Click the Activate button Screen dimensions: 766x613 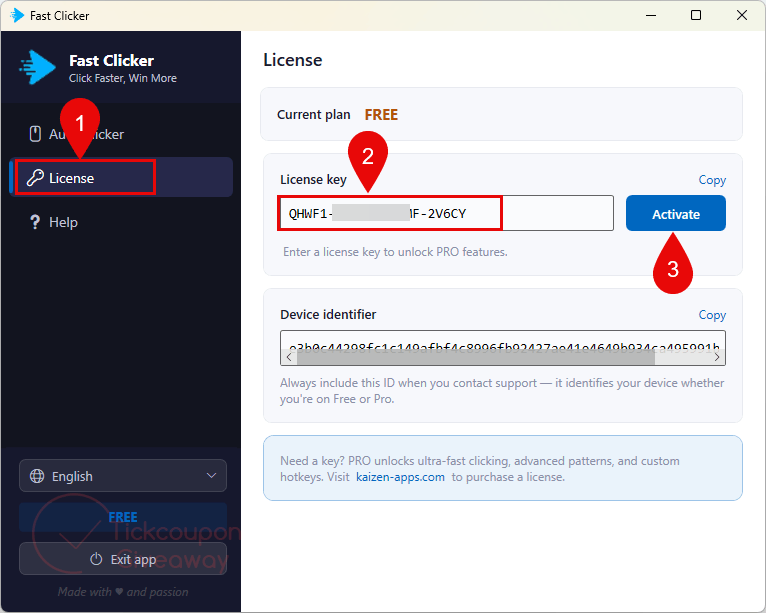pos(676,213)
